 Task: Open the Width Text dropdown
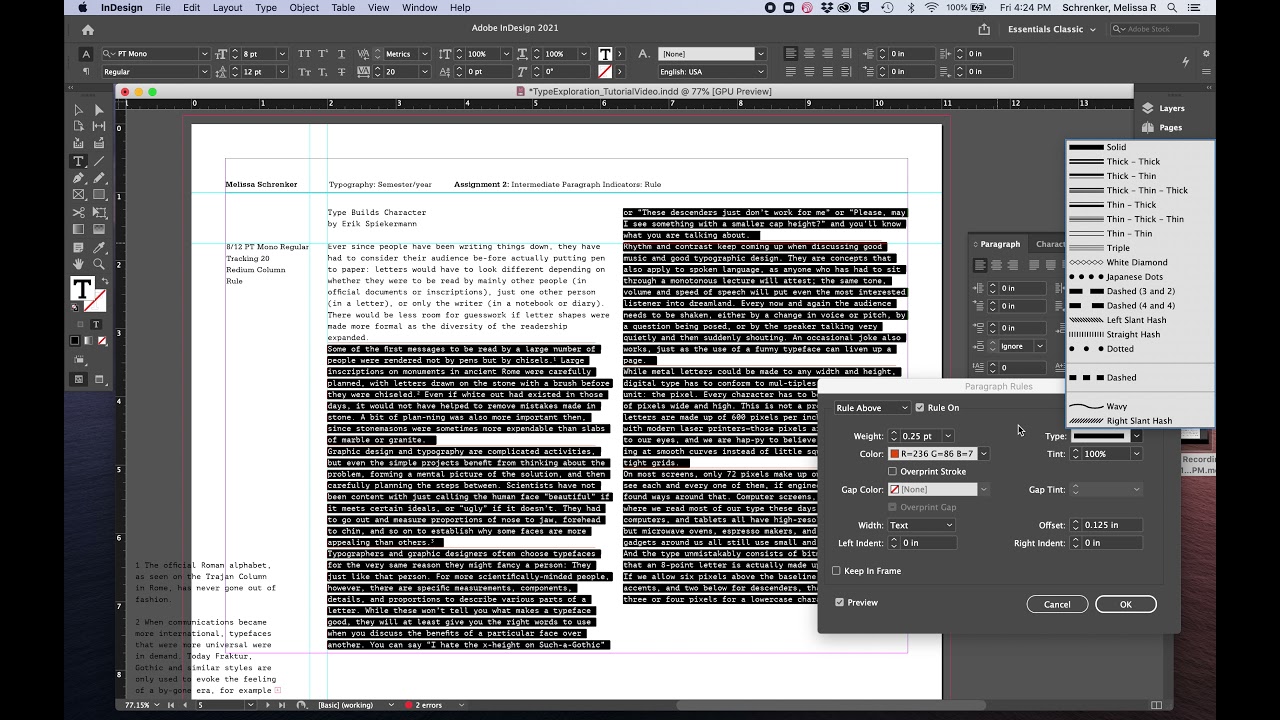[x=921, y=525]
